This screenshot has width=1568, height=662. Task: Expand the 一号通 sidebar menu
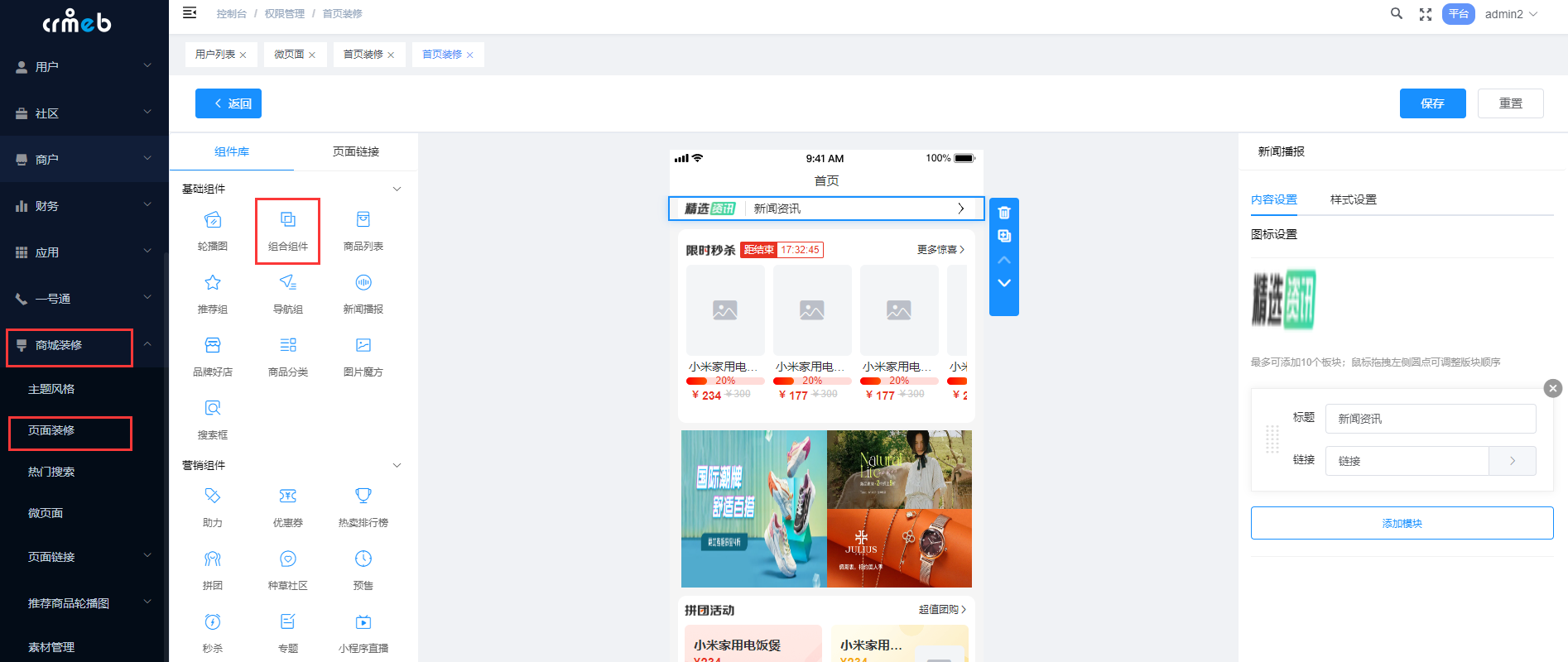[x=84, y=298]
